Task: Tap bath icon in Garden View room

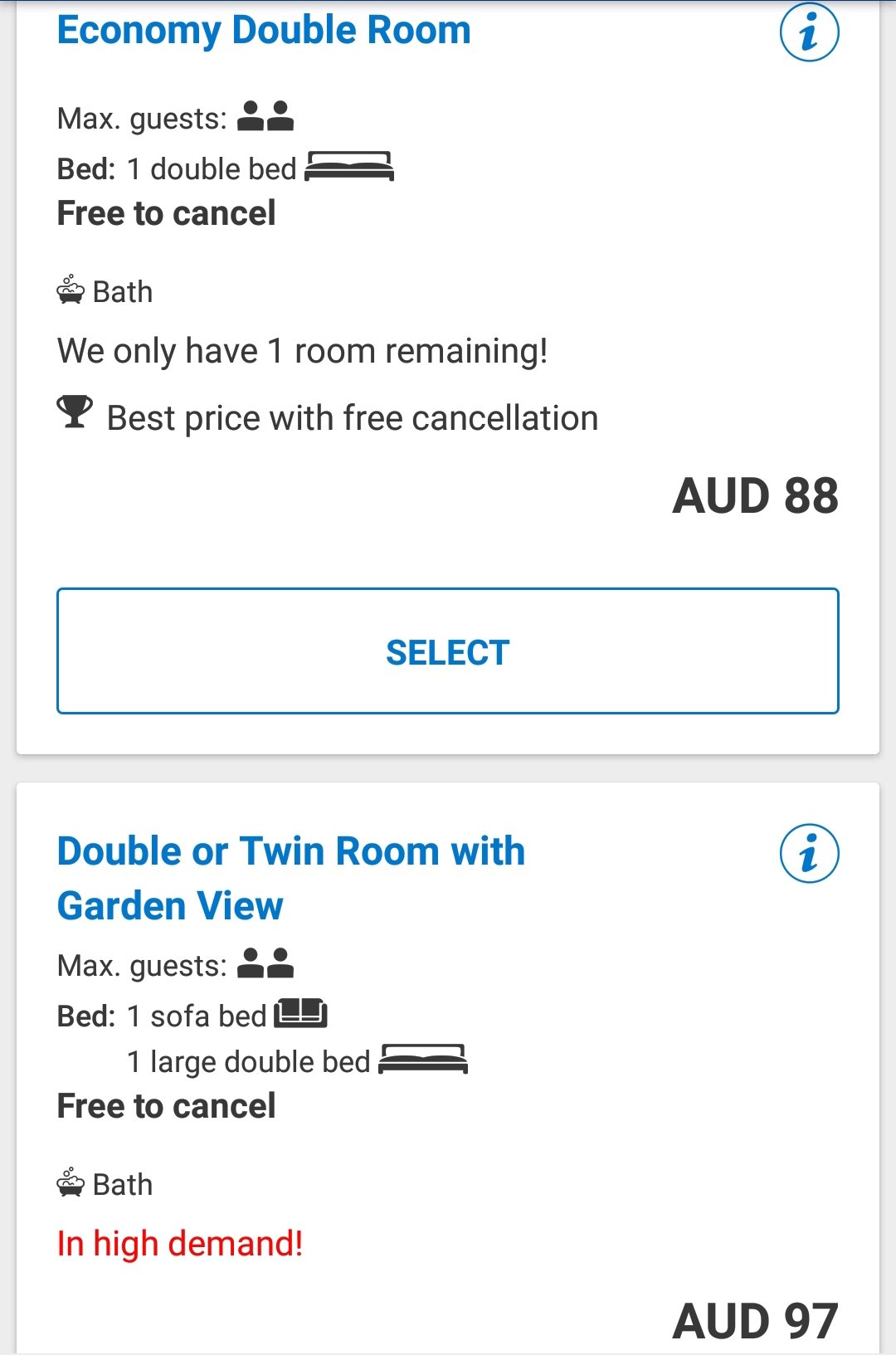Action: click(x=71, y=1182)
